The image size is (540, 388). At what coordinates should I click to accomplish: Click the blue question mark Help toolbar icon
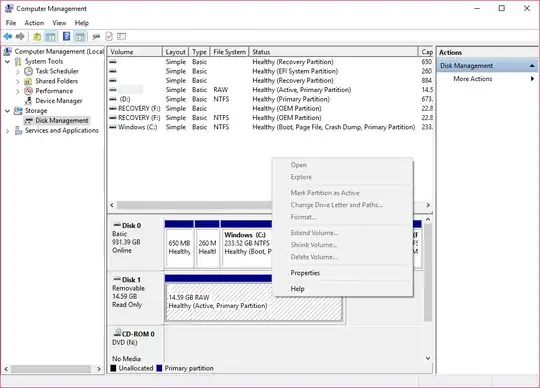(x=66, y=36)
